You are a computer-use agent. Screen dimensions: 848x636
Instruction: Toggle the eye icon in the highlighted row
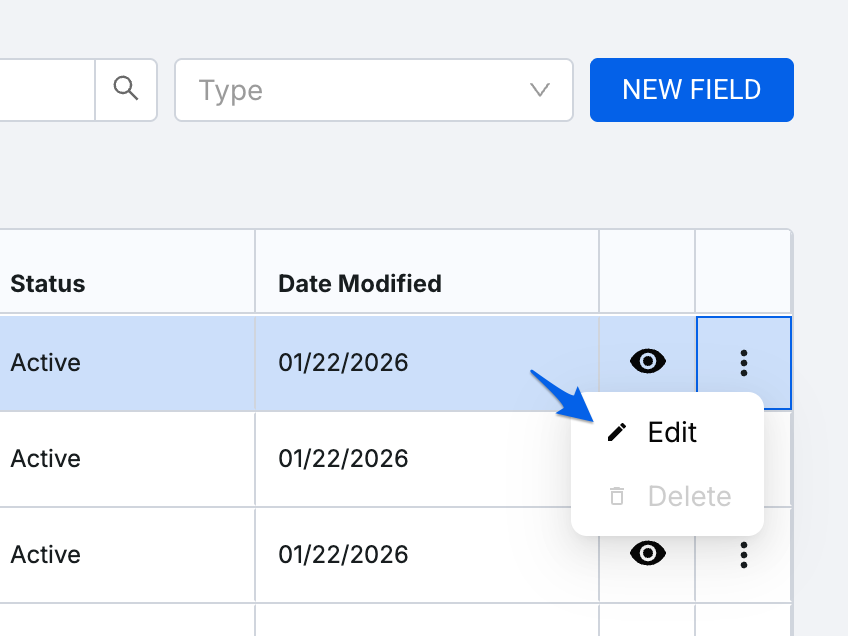[x=648, y=362]
